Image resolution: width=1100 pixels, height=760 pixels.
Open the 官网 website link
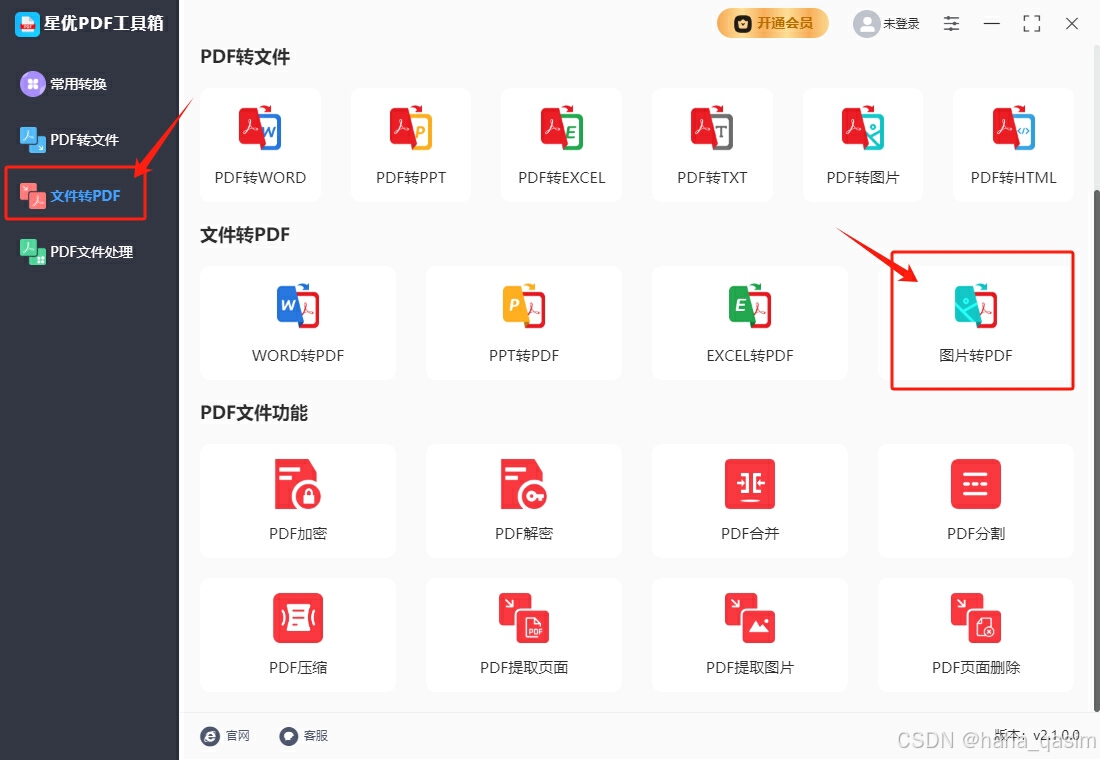pyautogui.click(x=225, y=735)
